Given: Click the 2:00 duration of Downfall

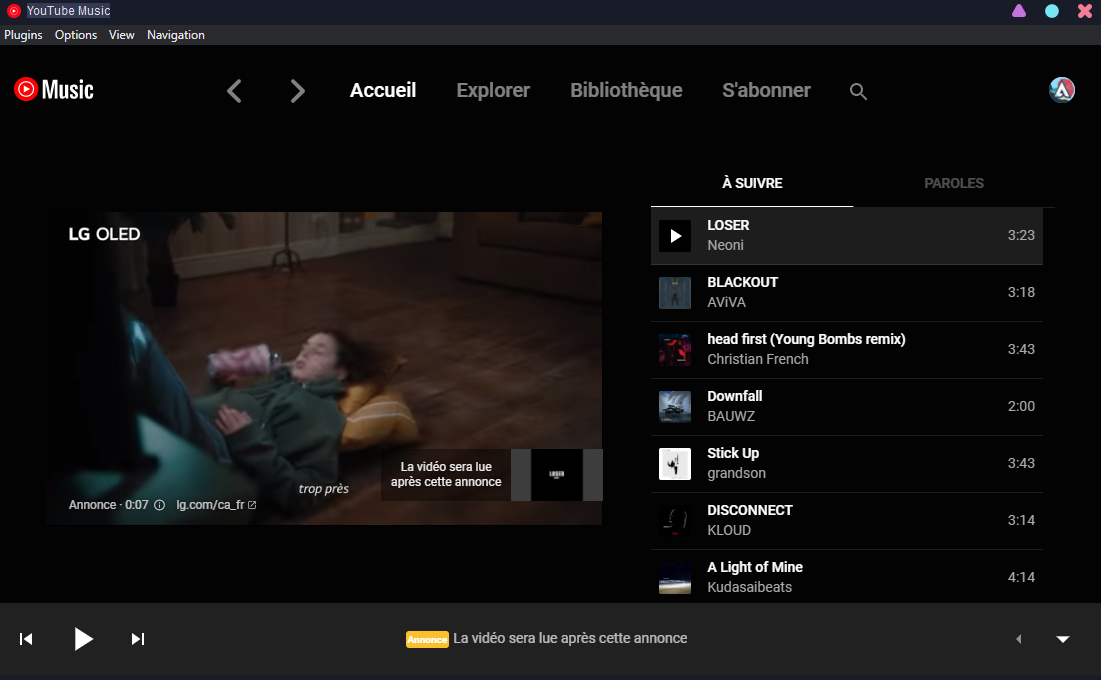Looking at the screenshot, I should [1021, 406].
